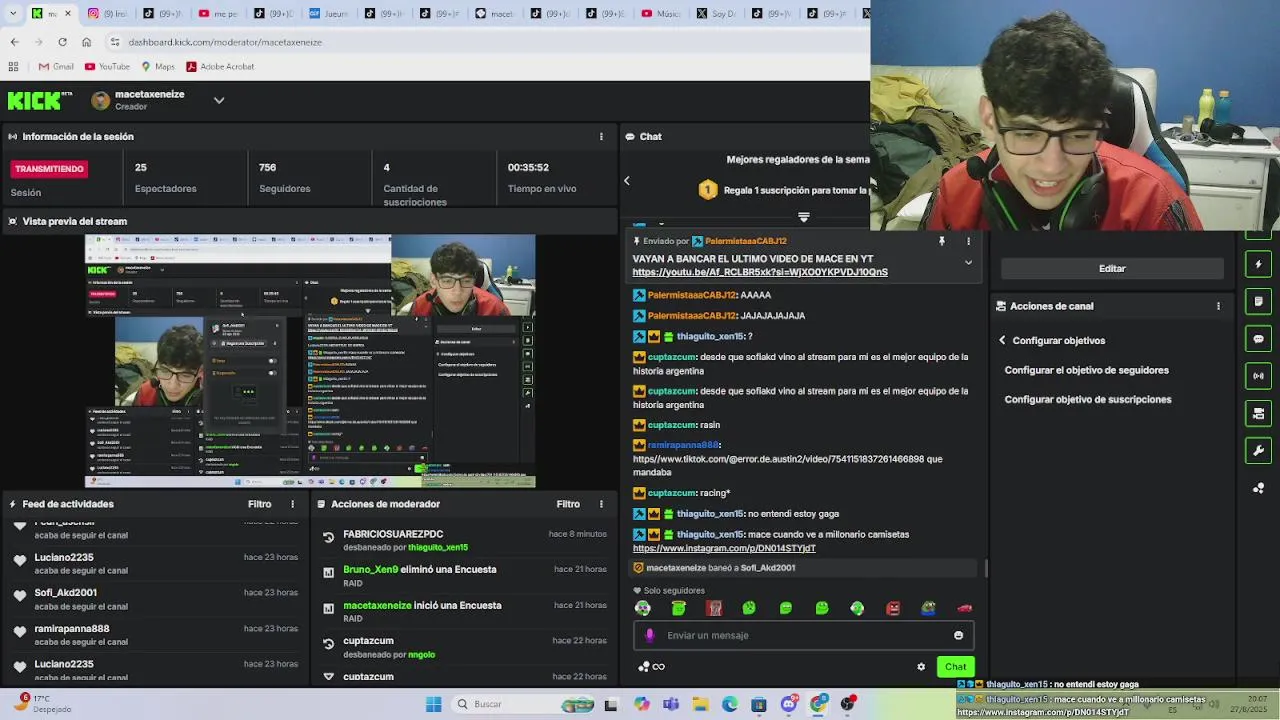Collapse the pinned message chevron

click(x=968, y=262)
